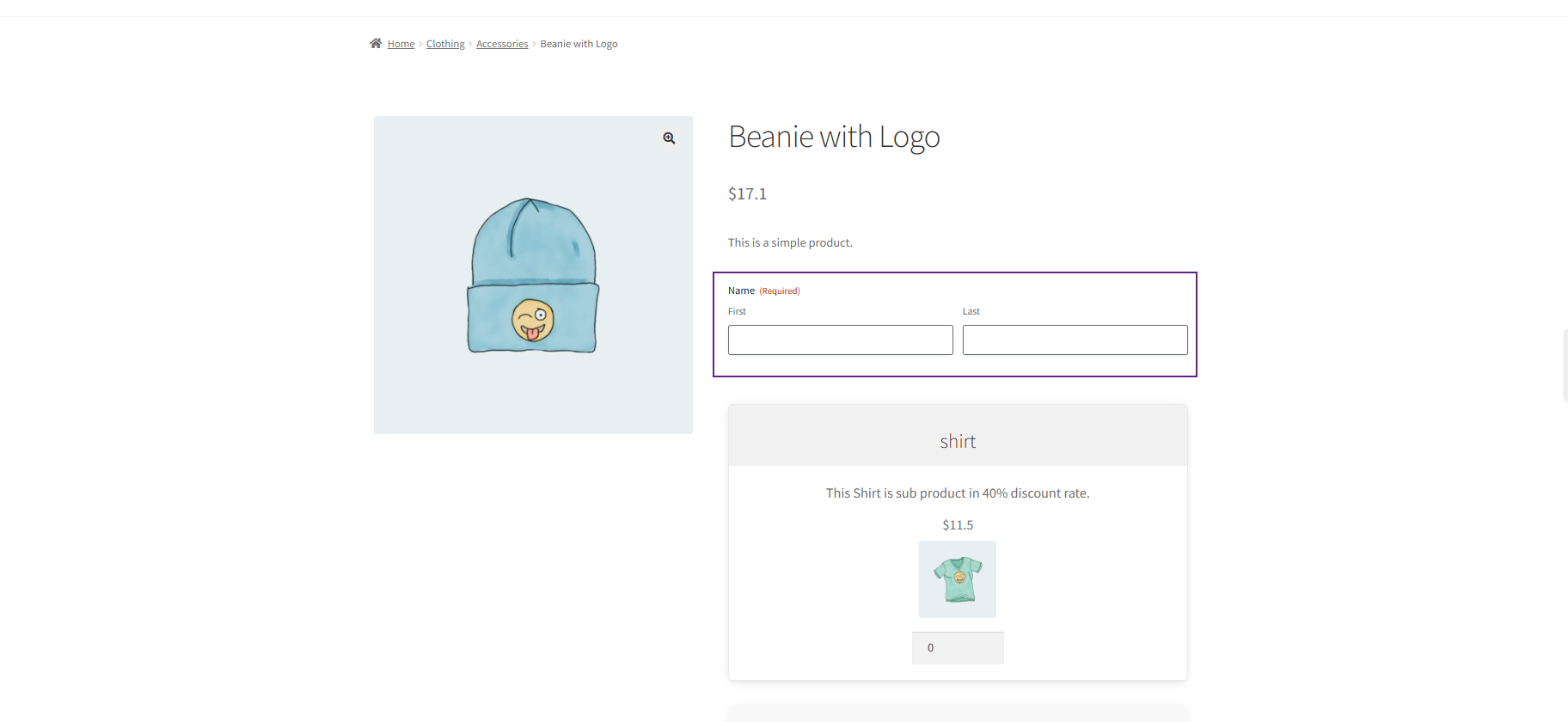Focus the Last name input field
1568x722 pixels.
click(1075, 340)
